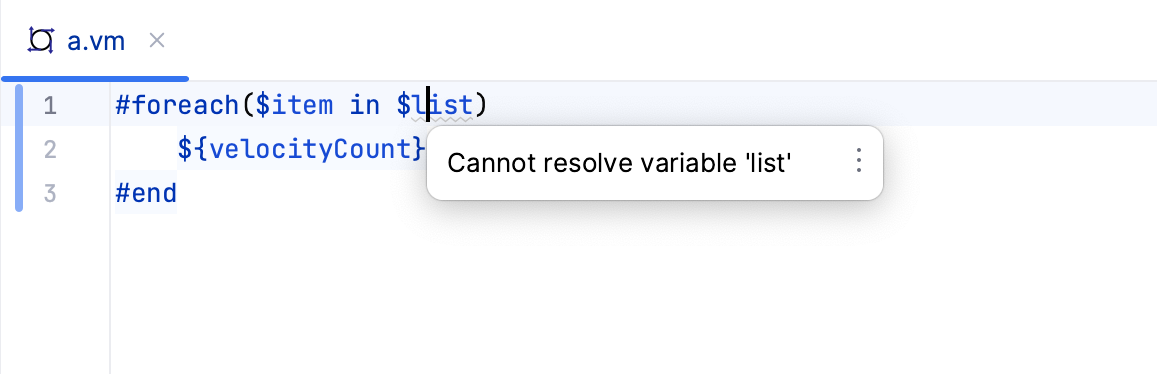Image resolution: width=1157 pixels, height=374 pixels.
Task: Click the 'Cannot resolve variable' tooltip text
Action: [x=619, y=162]
